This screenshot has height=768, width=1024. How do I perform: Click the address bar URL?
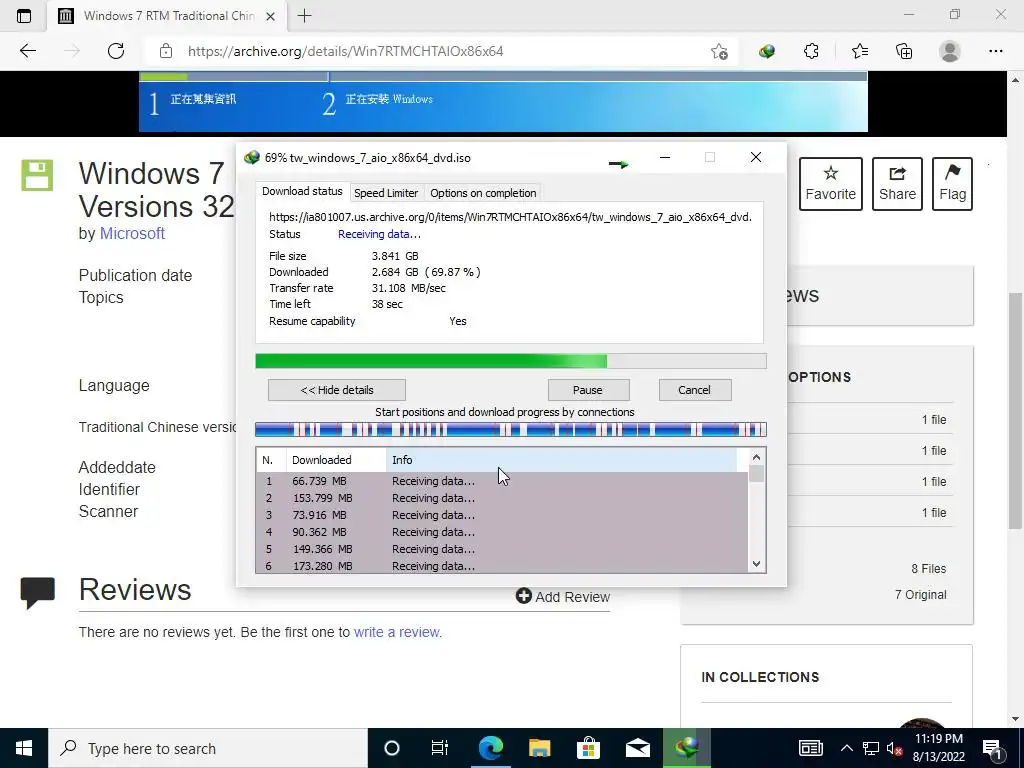[345, 51]
